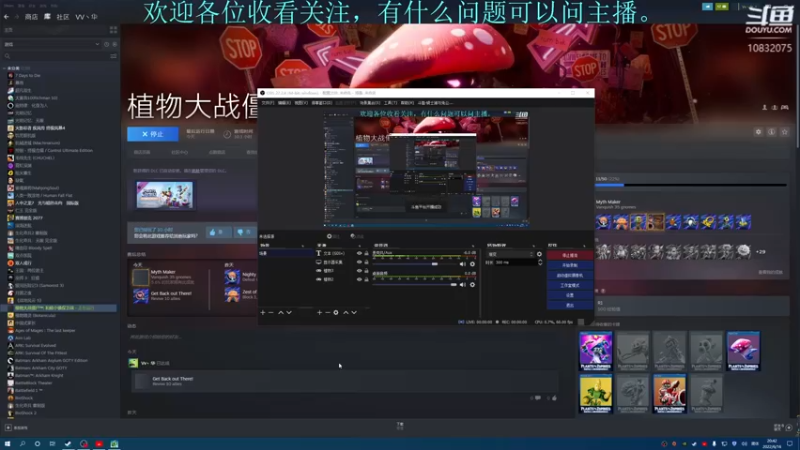Lock the 显示器采集 source
This screenshot has height=450, width=800.
click(x=366, y=262)
